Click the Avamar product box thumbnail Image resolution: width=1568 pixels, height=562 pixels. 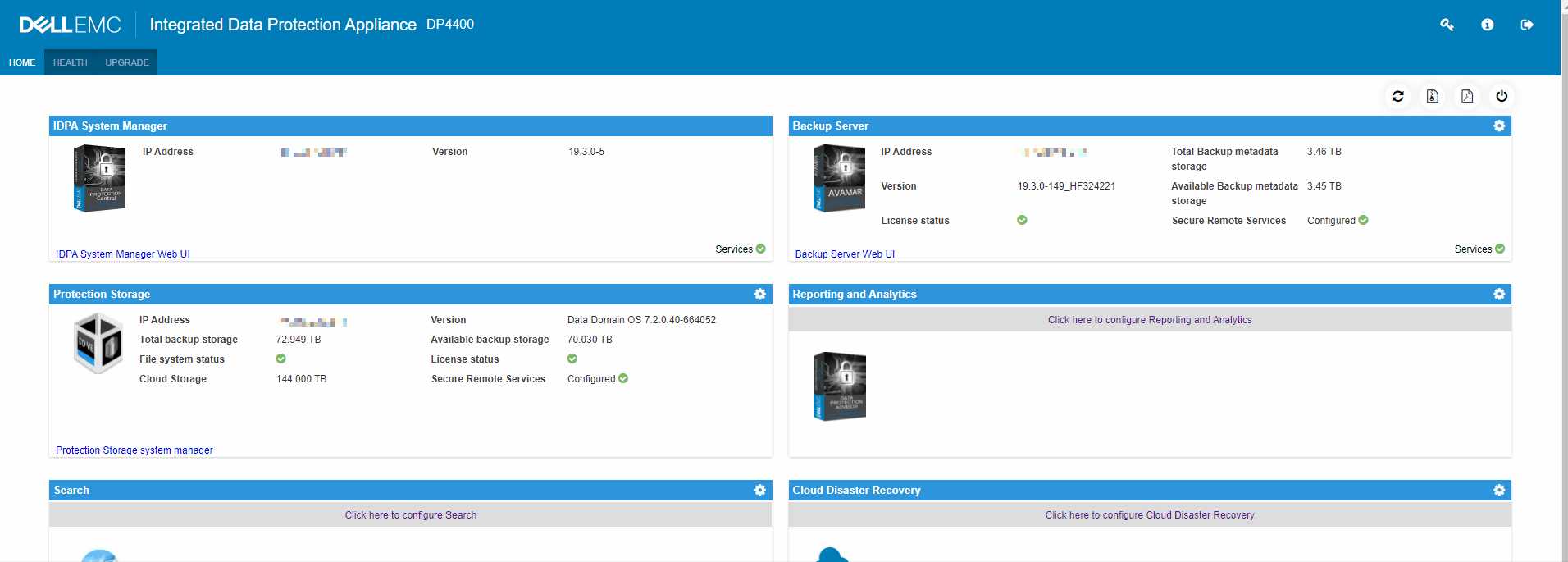pyautogui.click(x=839, y=178)
